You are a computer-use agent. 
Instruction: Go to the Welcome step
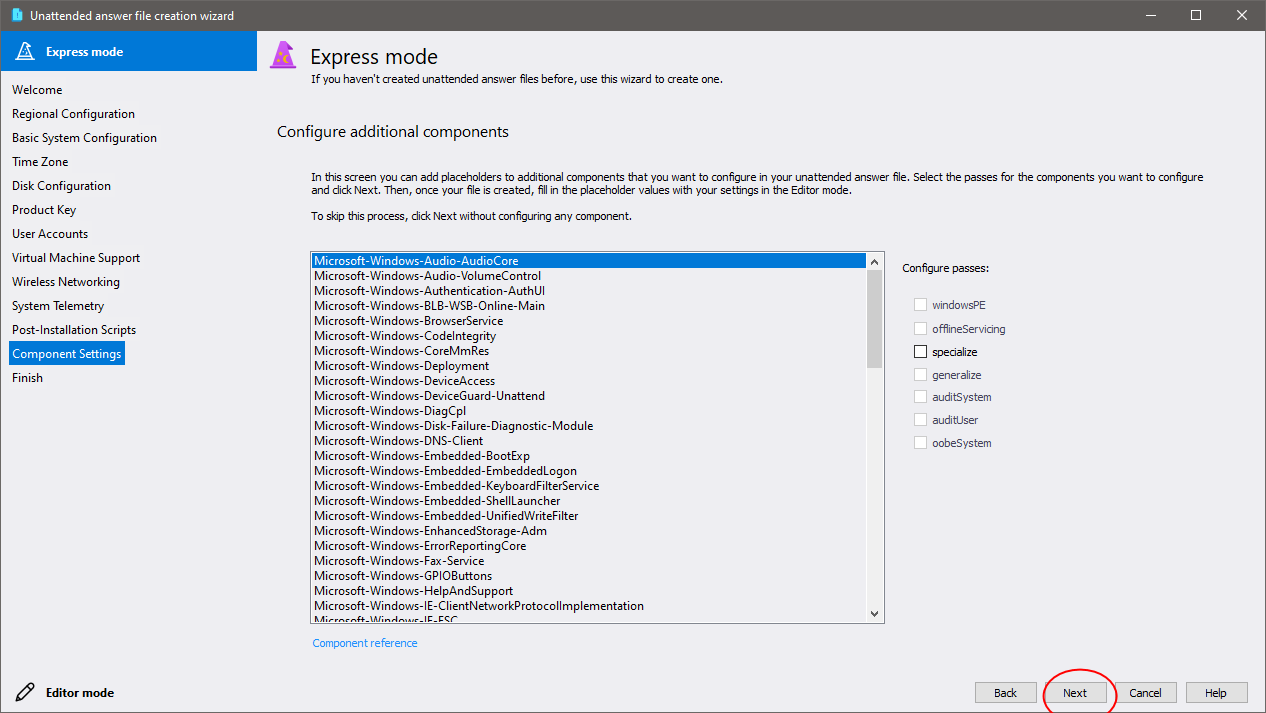[x=37, y=90]
